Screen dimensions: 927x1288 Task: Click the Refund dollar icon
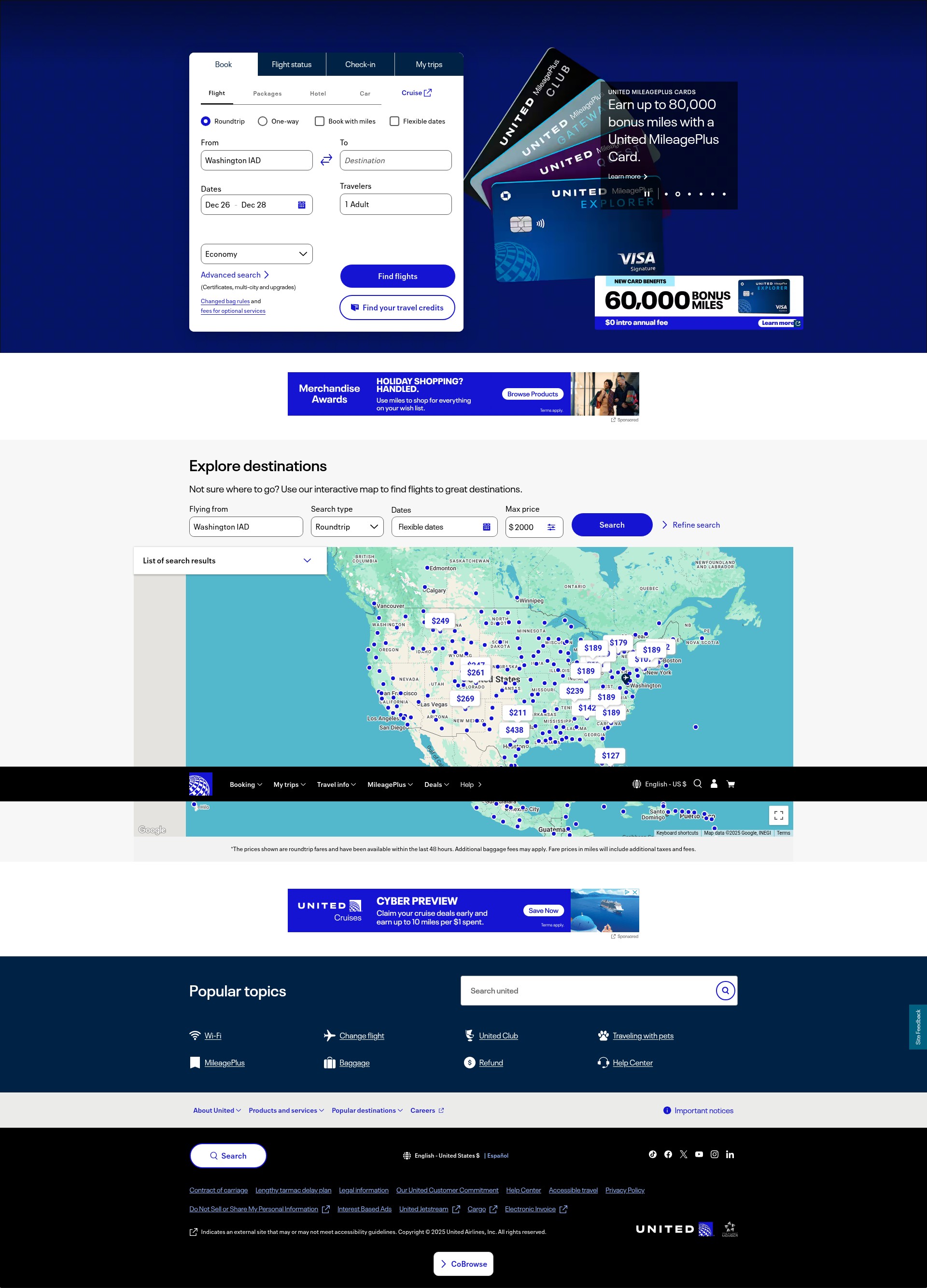point(469,1063)
